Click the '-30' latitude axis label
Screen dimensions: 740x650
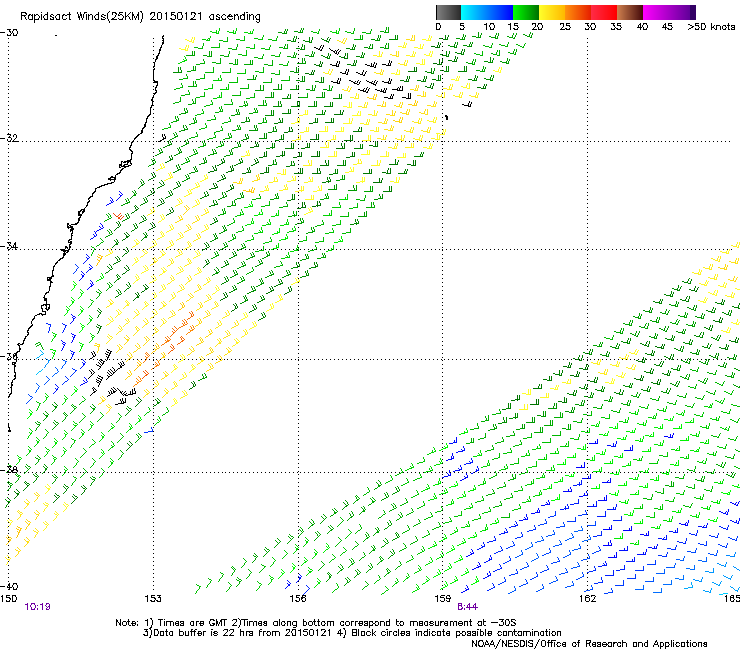click(x=10, y=33)
